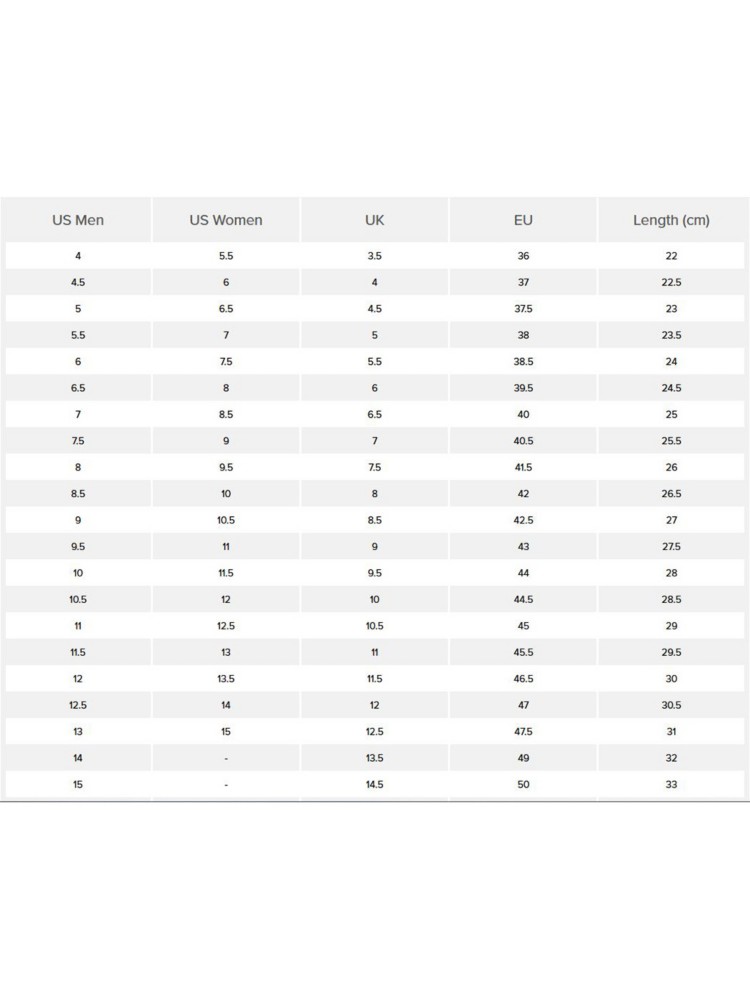The width and height of the screenshot is (750, 1000).
Task: Select EU size 36 cell
Action: coord(523,256)
